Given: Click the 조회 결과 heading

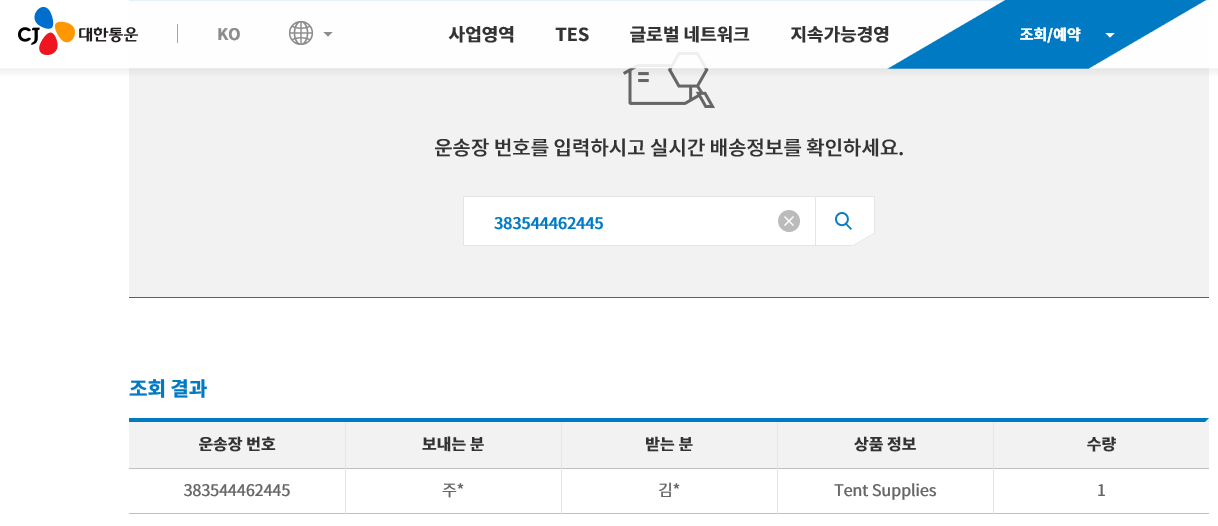Looking at the screenshot, I should coord(168,389).
